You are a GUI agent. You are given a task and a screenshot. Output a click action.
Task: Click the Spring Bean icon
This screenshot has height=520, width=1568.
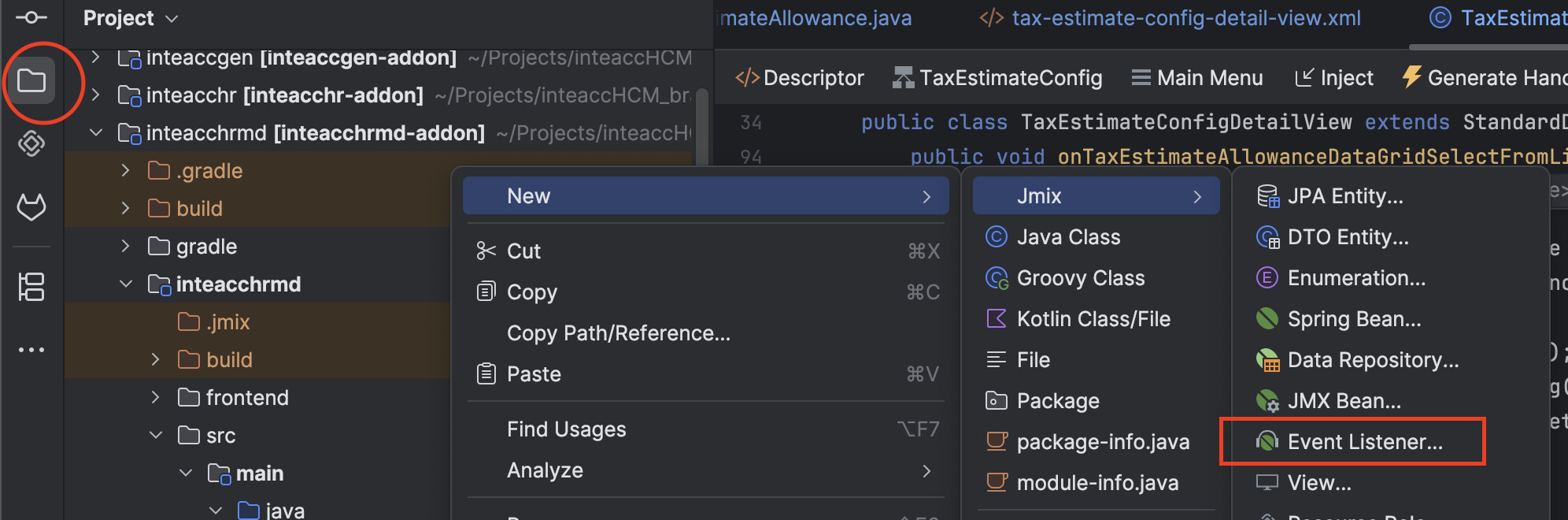point(1267,318)
